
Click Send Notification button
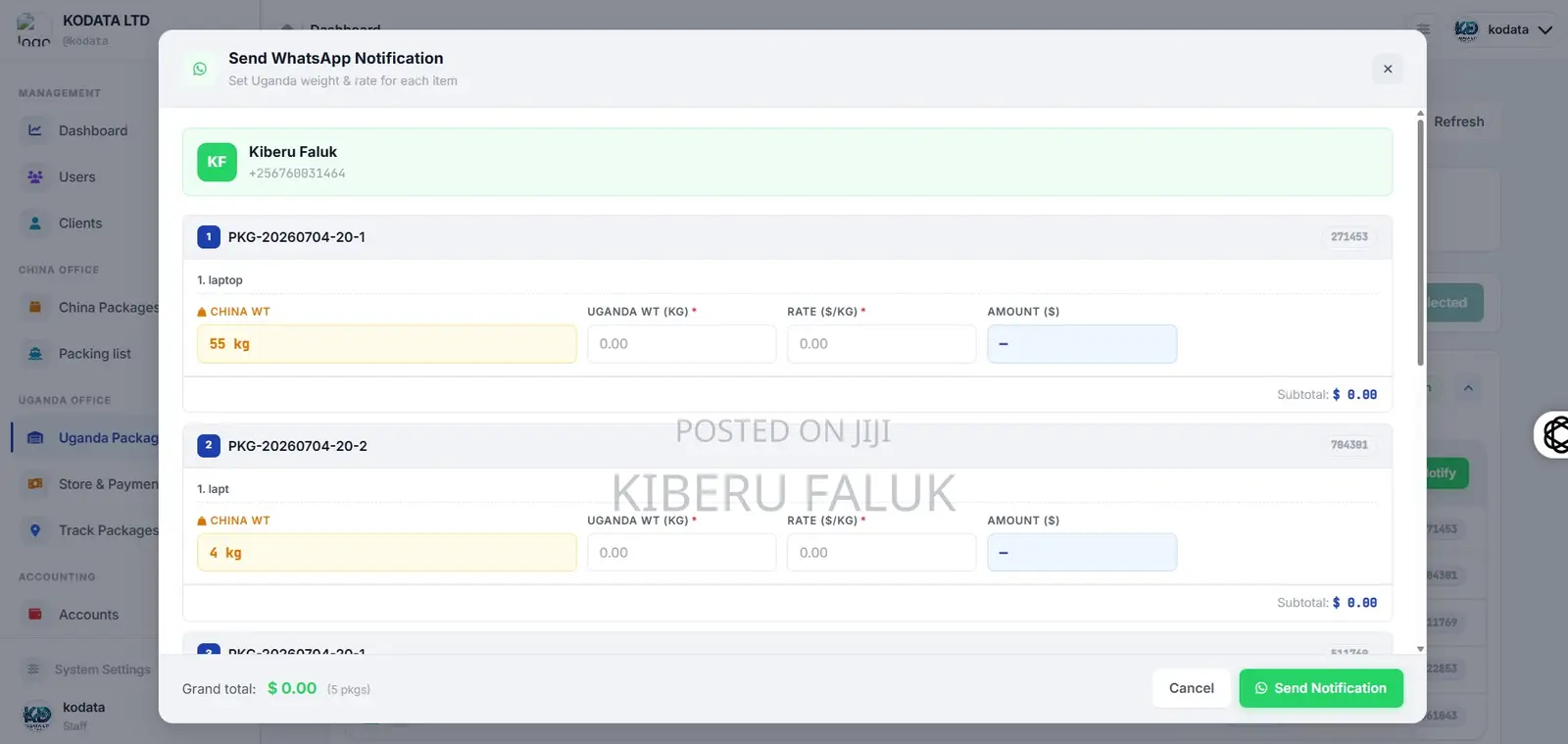click(x=1321, y=688)
